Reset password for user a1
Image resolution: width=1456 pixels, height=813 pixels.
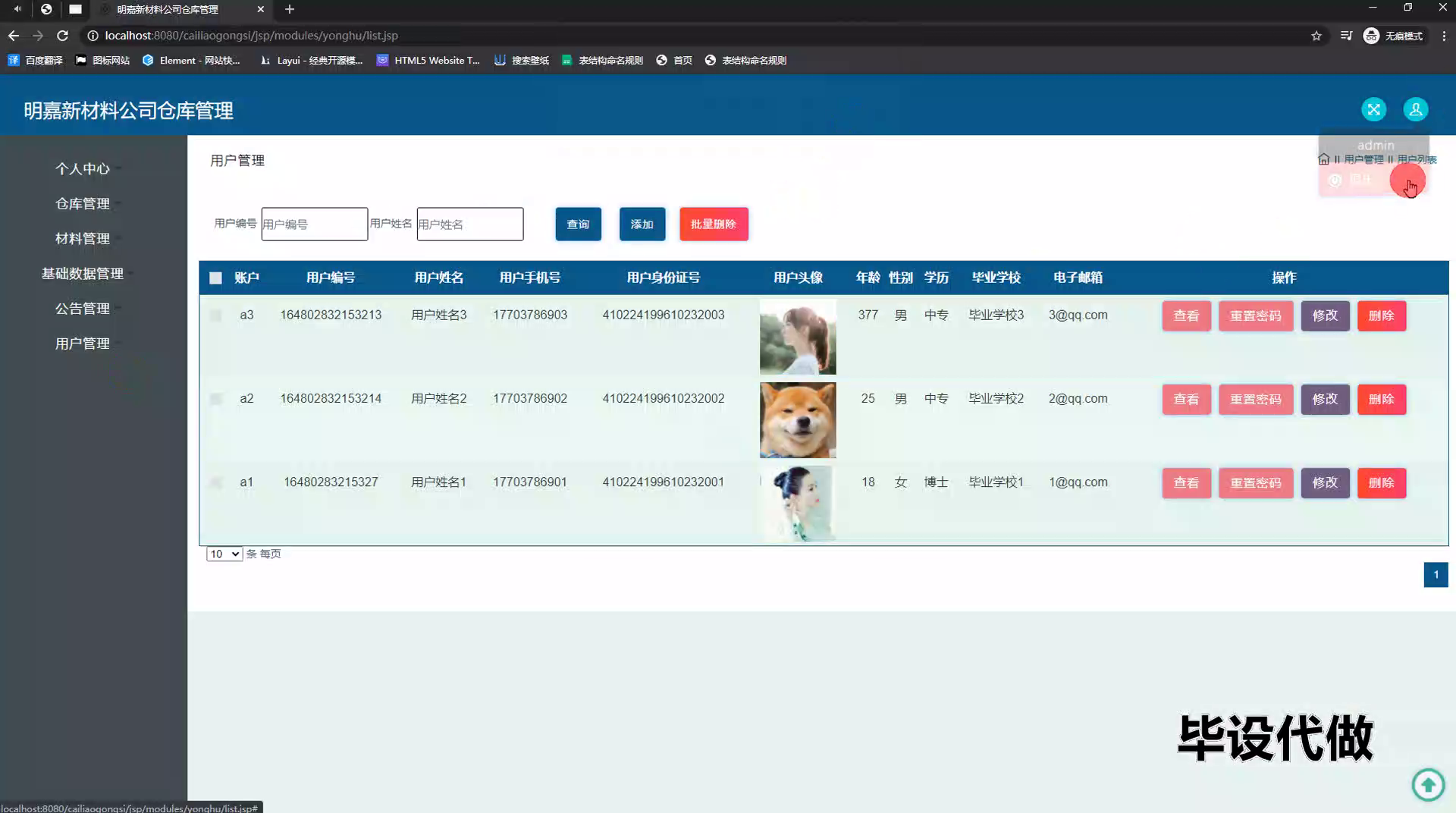tap(1256, 483)
